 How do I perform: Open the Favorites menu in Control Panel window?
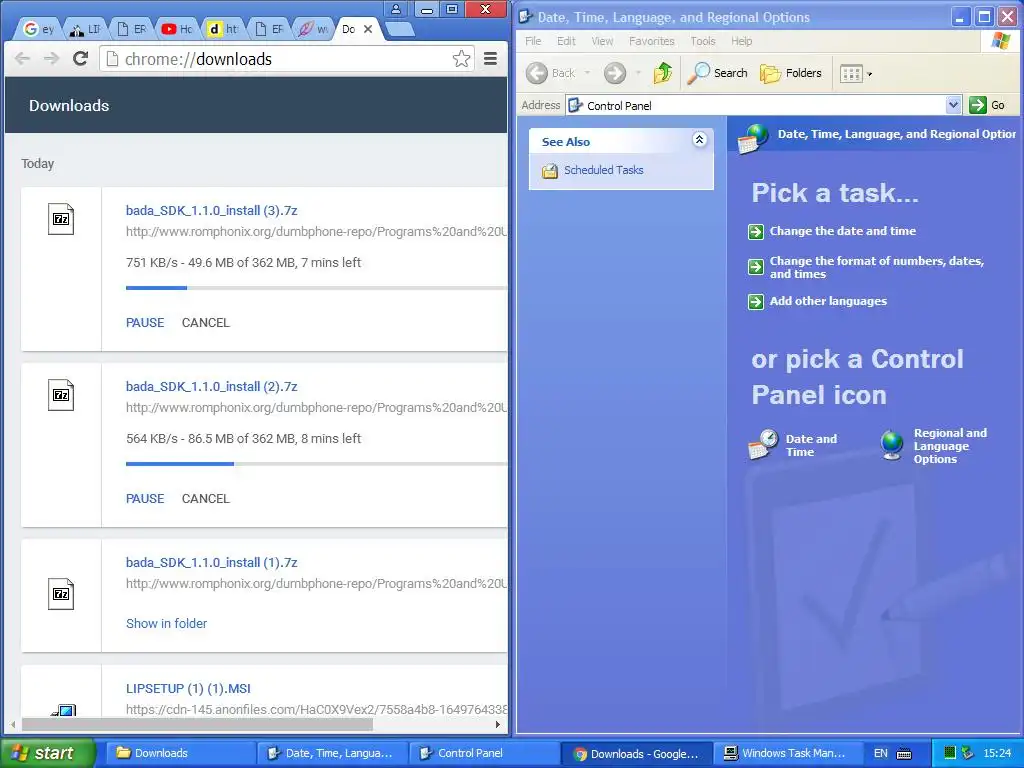point(652,41)
